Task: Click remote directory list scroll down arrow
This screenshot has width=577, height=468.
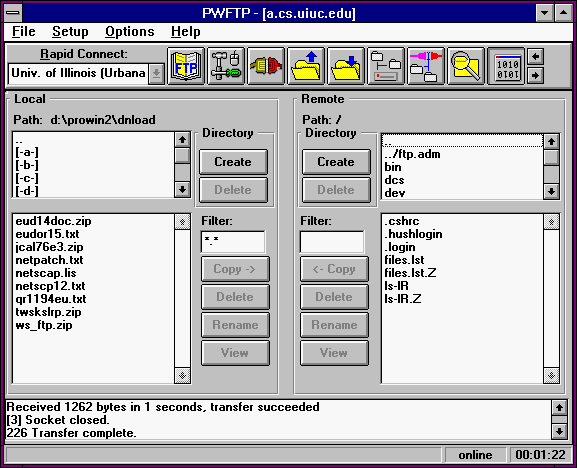Action: tap(551, 191)
